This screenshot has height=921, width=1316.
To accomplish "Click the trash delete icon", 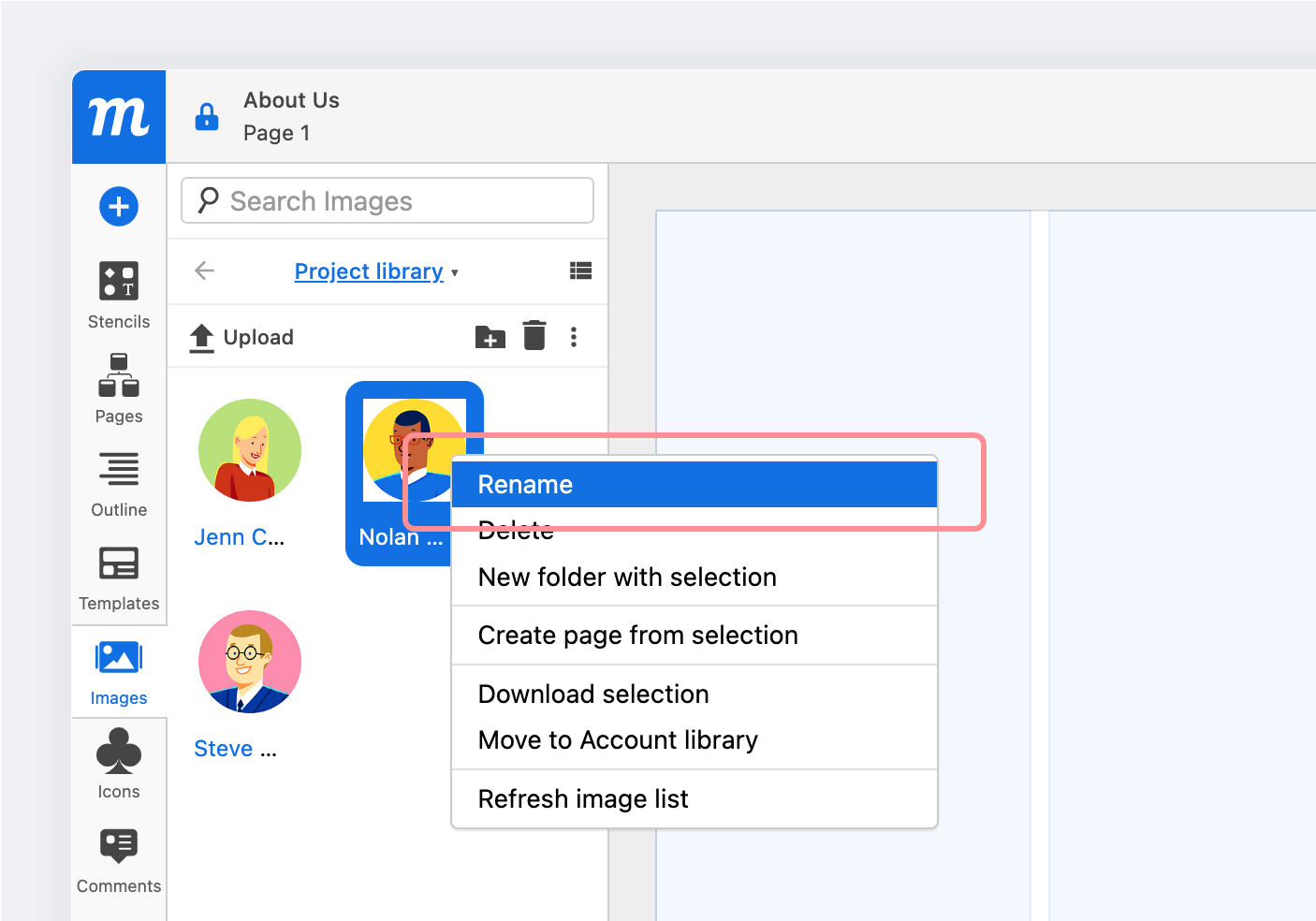I will coord(534,335).
